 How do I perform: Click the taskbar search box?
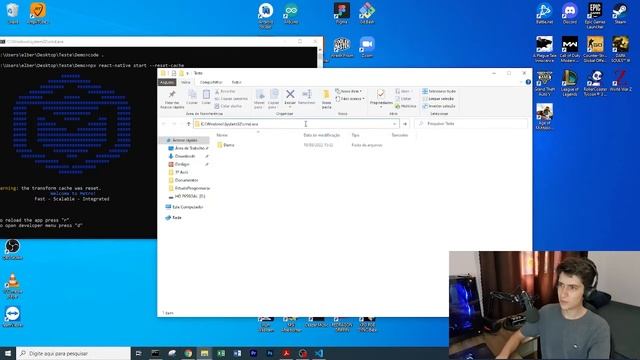point(73,353)
